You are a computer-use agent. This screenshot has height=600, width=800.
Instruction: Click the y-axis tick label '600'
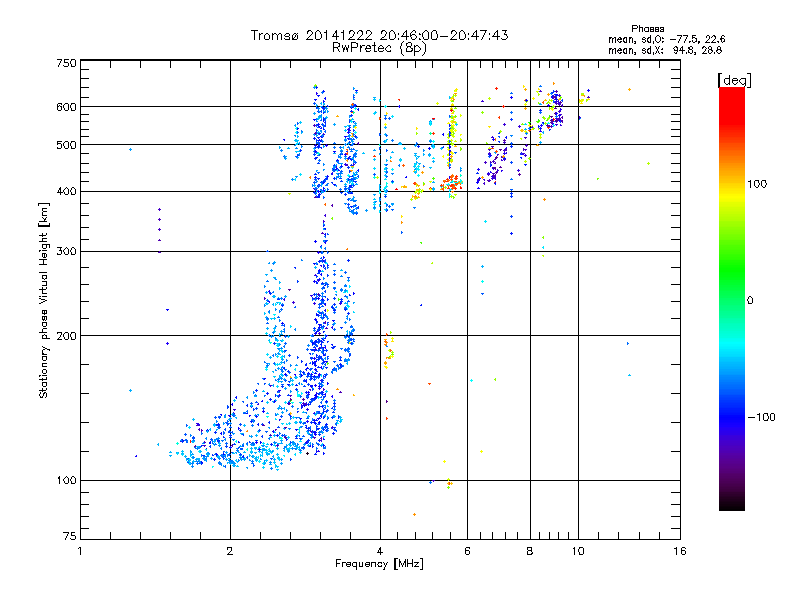(x=66, y=107)
